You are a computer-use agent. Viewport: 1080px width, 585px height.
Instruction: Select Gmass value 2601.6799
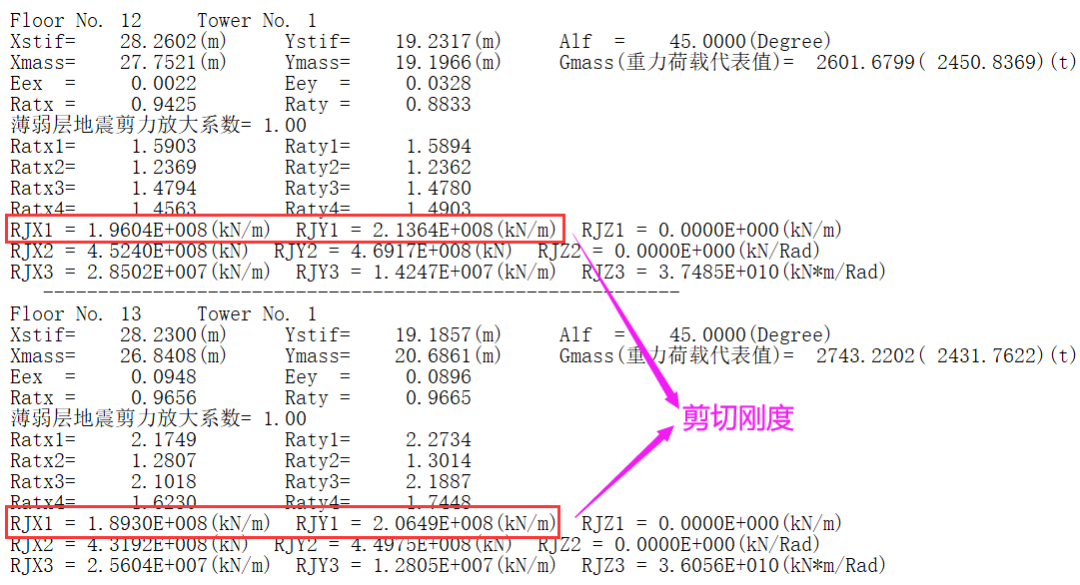pos(866,63)
